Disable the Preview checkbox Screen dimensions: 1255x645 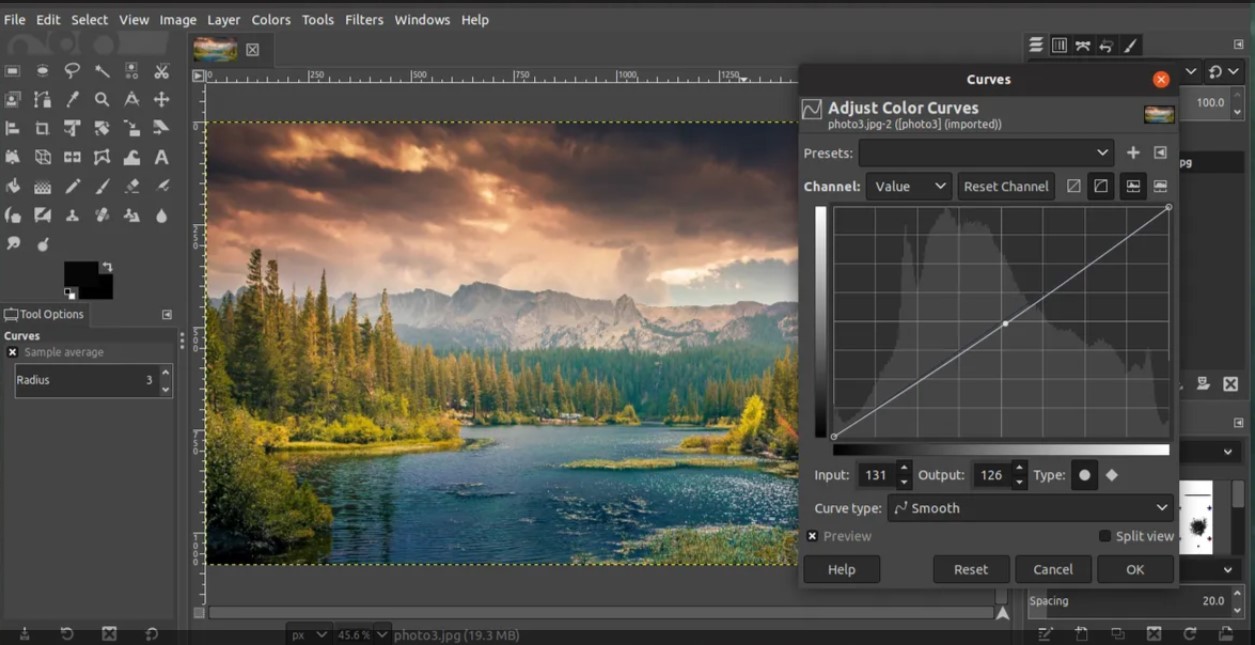812,537
